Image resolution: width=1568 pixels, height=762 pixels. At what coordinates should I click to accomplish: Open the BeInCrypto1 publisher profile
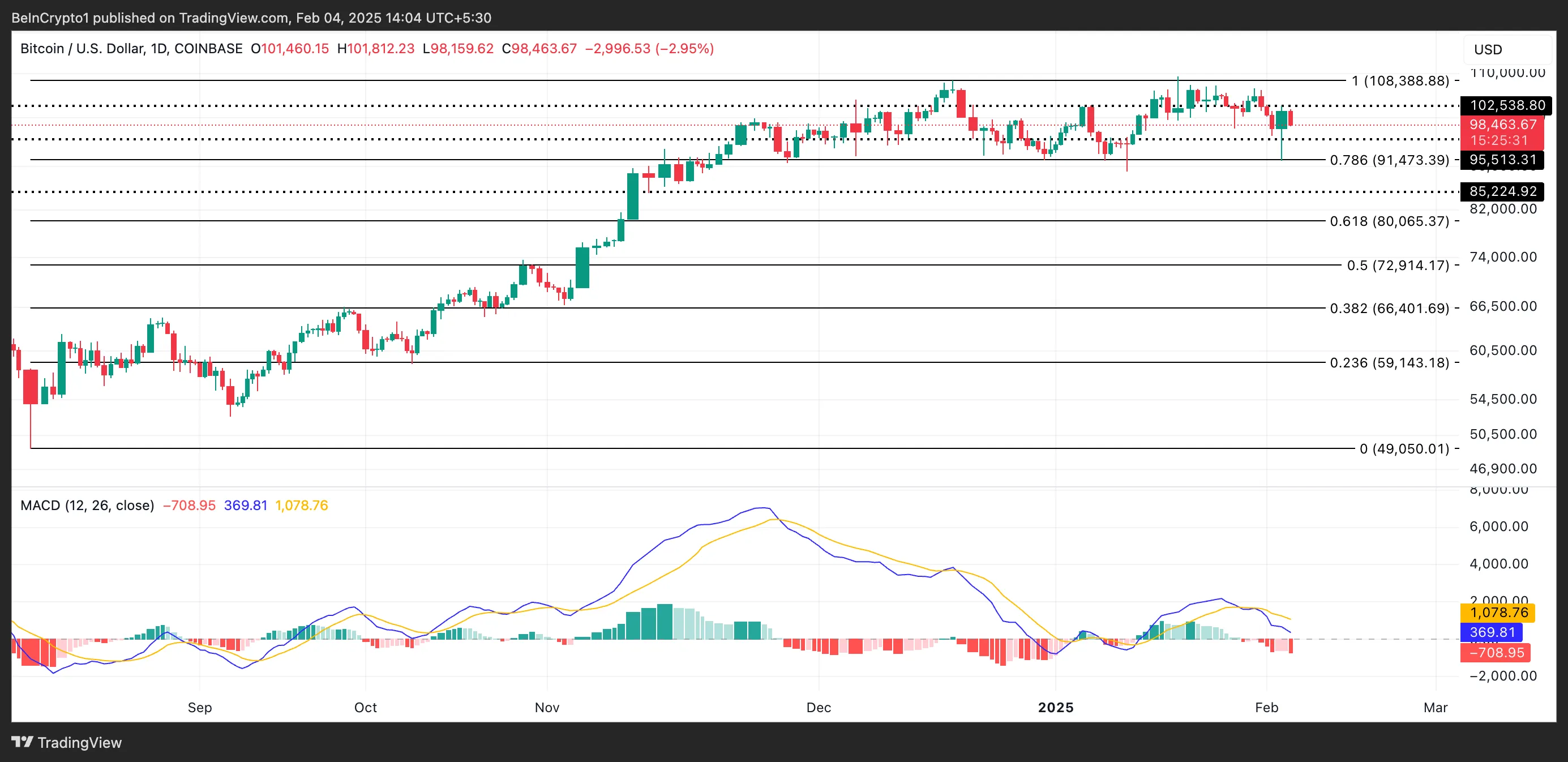click(x=52, y=18)
